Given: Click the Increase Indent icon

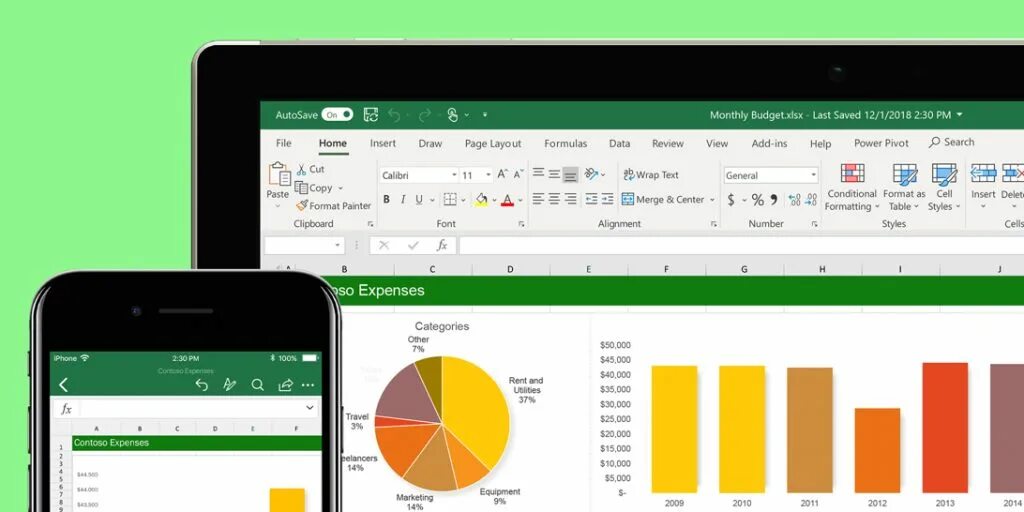Looking at the screenshot, I should (607, 199).
